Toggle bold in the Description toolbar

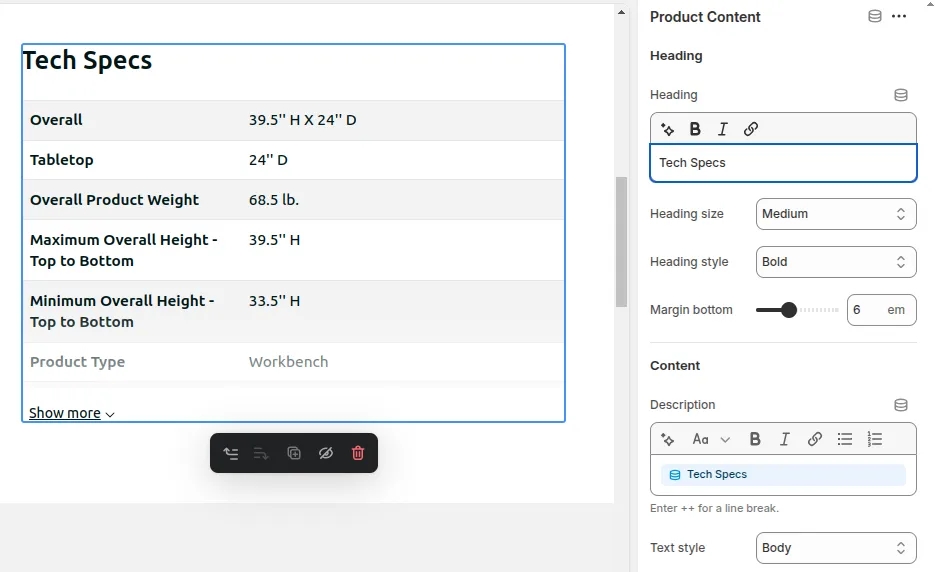[x=755, y=439]
